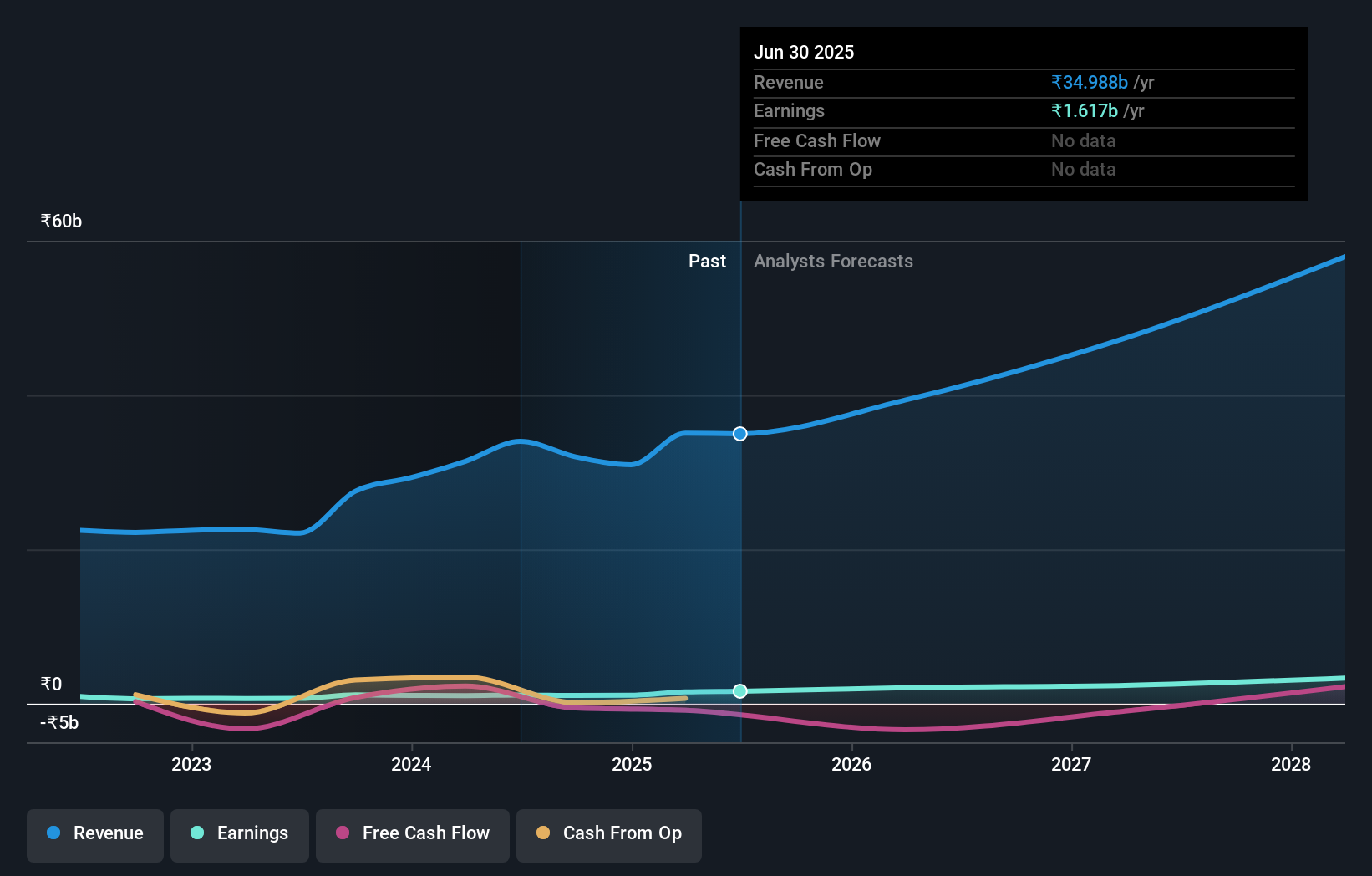
Task: Click the yellow Cash From Op legend dot
Action: point(544,833)
